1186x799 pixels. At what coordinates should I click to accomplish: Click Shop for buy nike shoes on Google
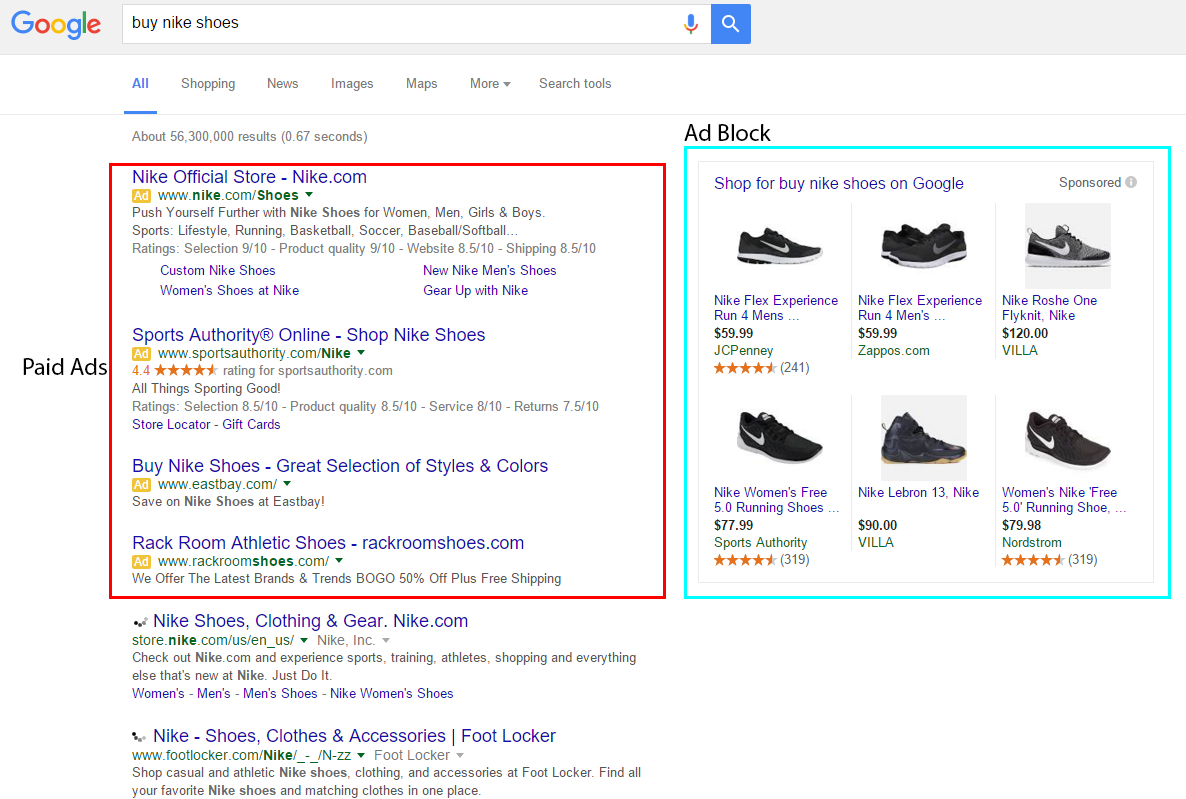pyautogui.click(x=839, y=184)
